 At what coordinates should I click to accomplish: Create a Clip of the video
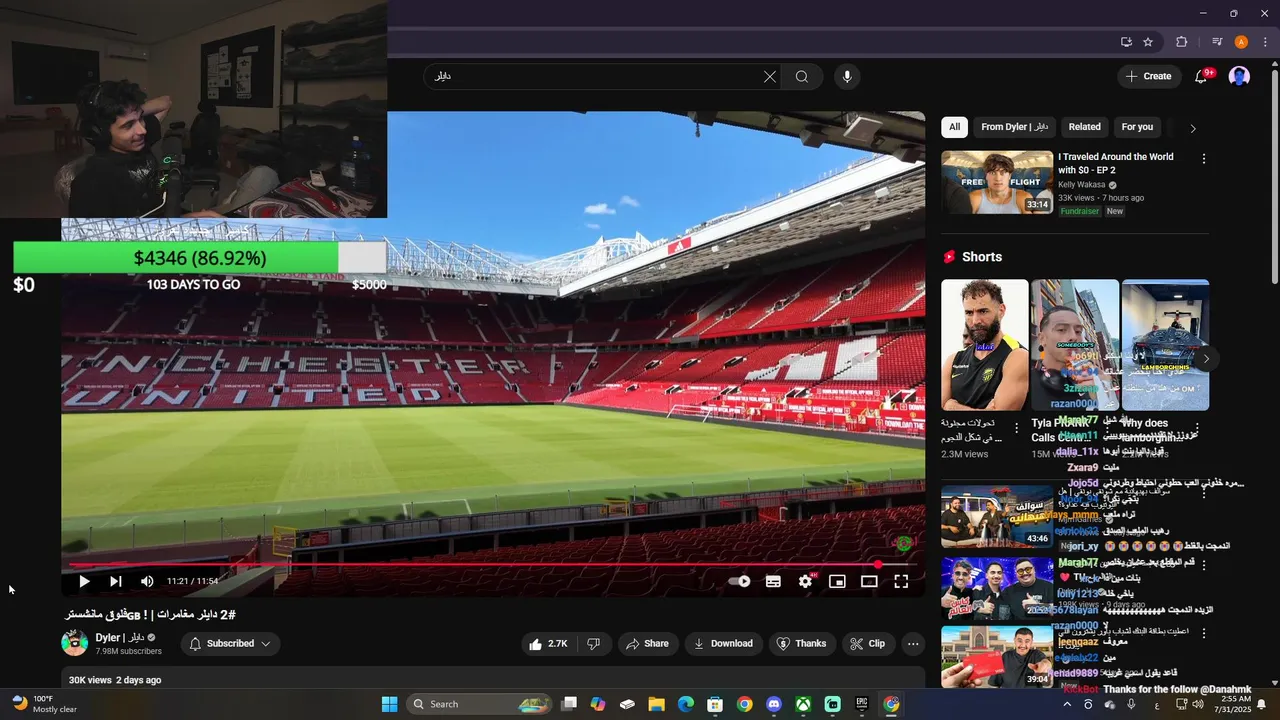868,644
